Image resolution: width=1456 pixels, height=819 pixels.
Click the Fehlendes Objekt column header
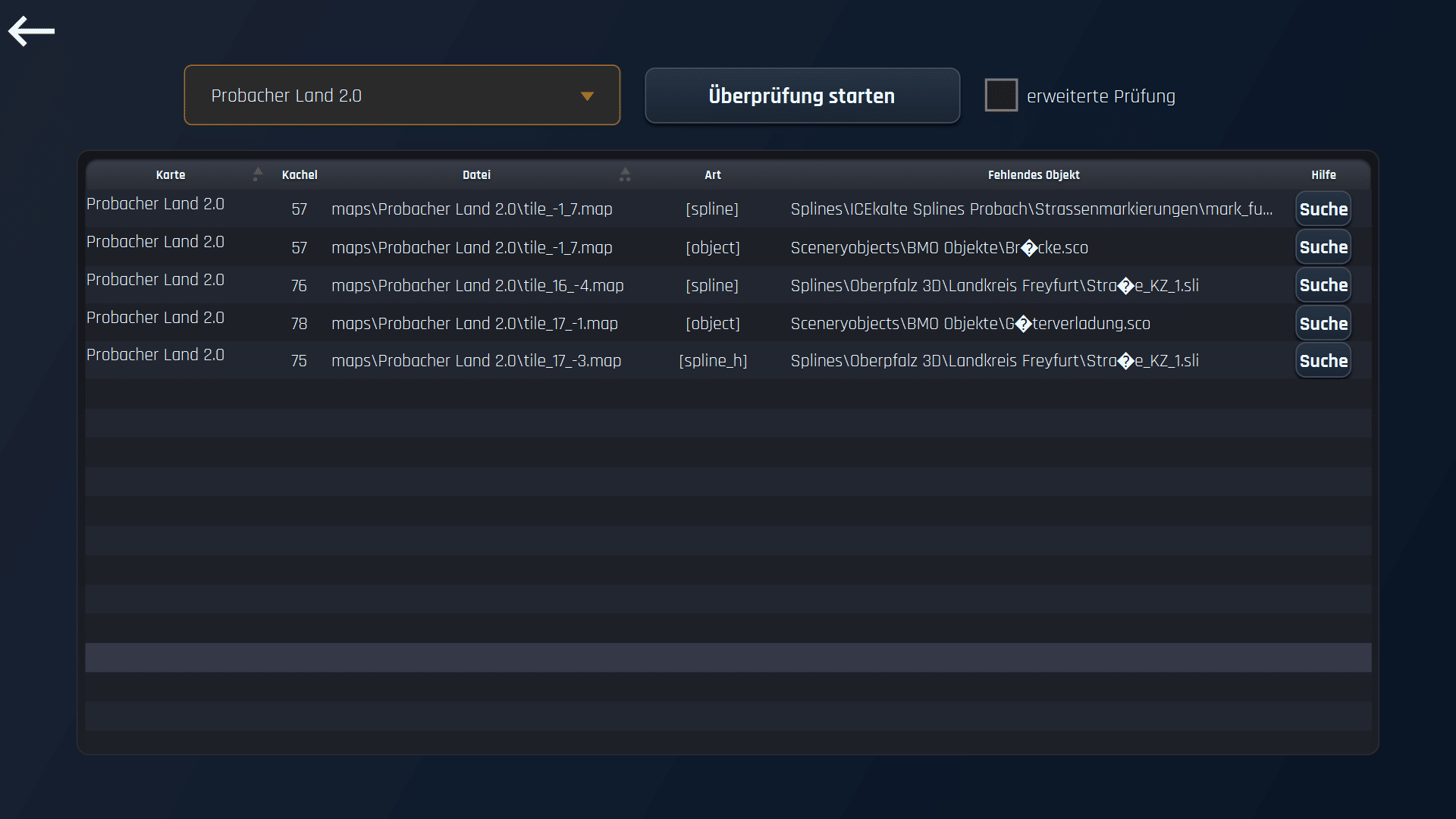click(1033, 175)
